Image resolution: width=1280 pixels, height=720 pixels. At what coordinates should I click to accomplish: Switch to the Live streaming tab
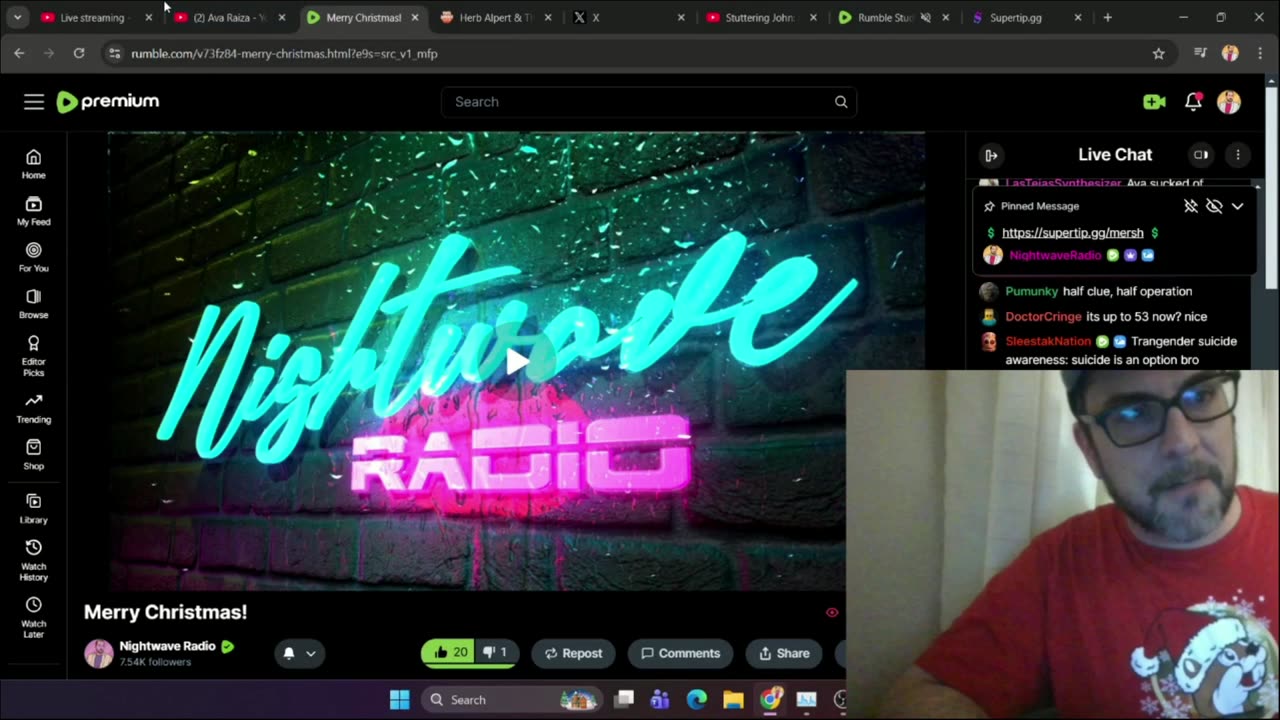click(96, 18)
